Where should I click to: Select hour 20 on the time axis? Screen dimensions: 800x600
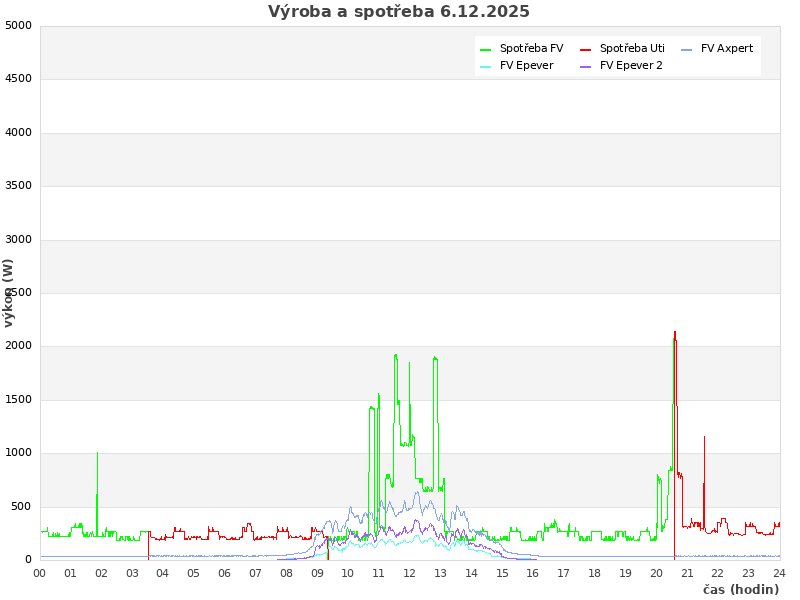tap(656, 573)
